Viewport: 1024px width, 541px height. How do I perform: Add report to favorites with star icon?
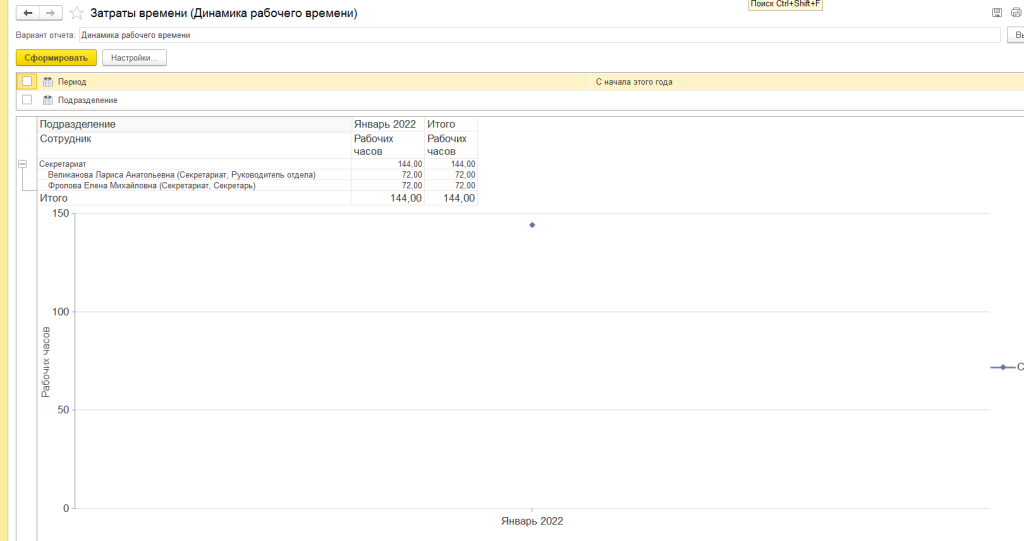pyautogui.click(x=76, y=14)
